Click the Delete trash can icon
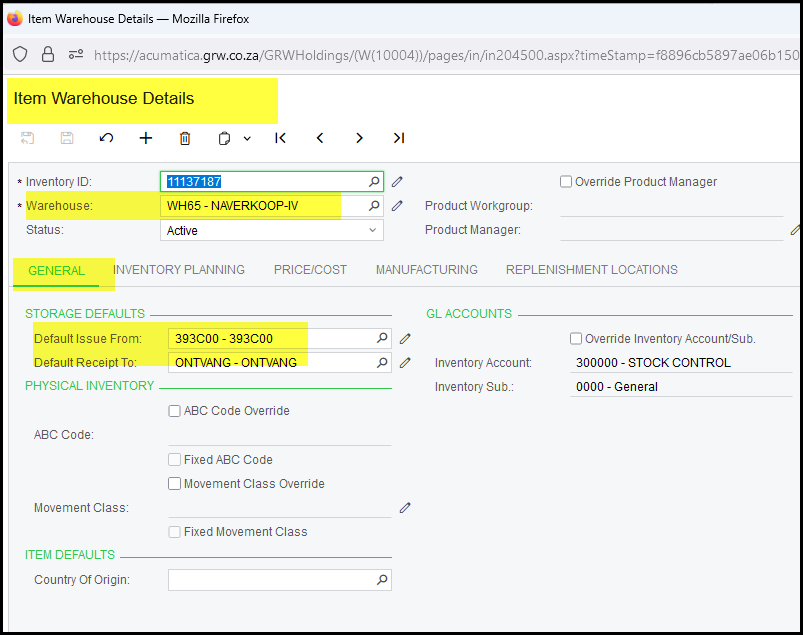The width and height of the screenshot is (803, 635). [x=185, y=138]
